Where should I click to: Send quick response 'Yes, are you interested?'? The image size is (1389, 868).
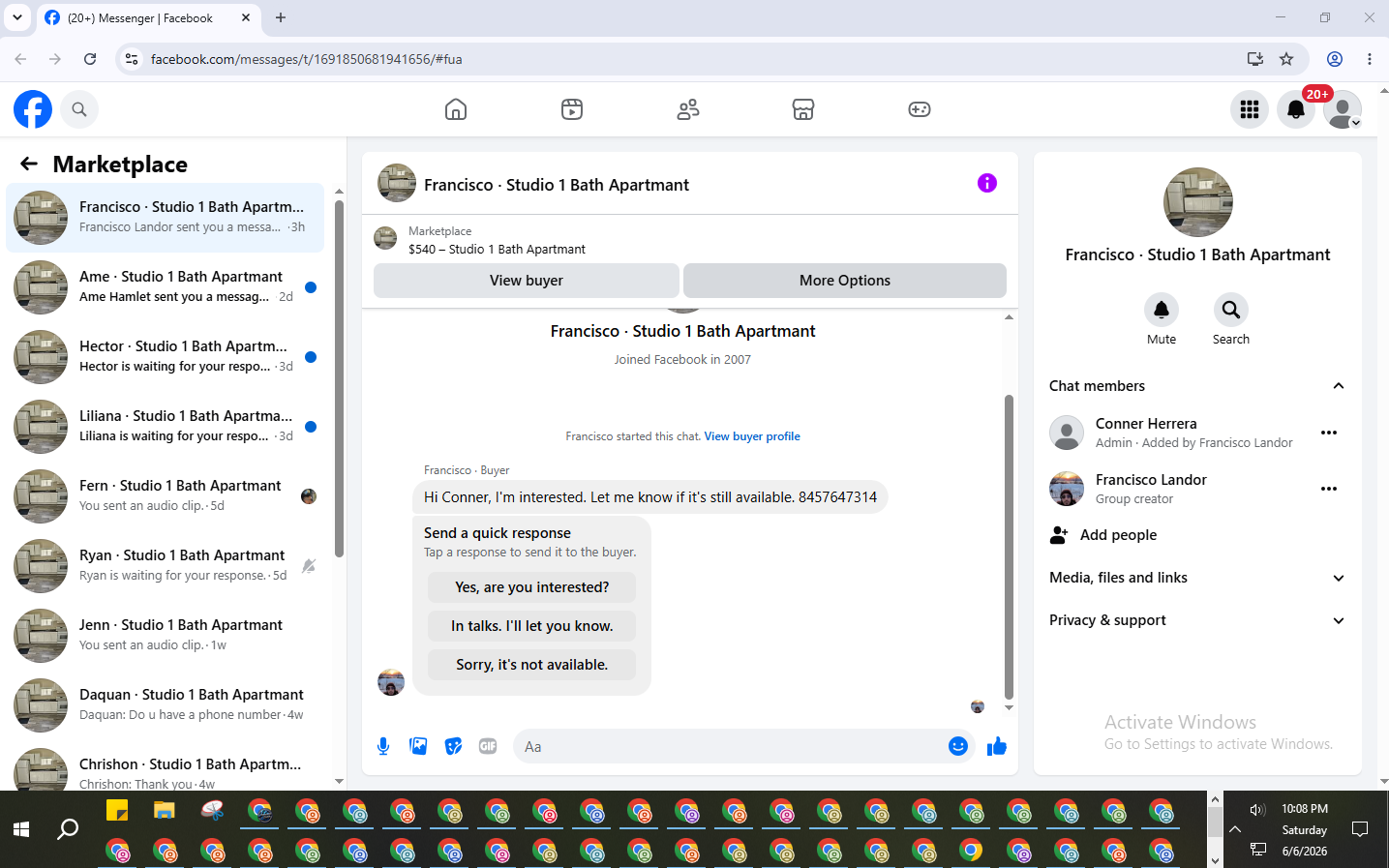532,587
